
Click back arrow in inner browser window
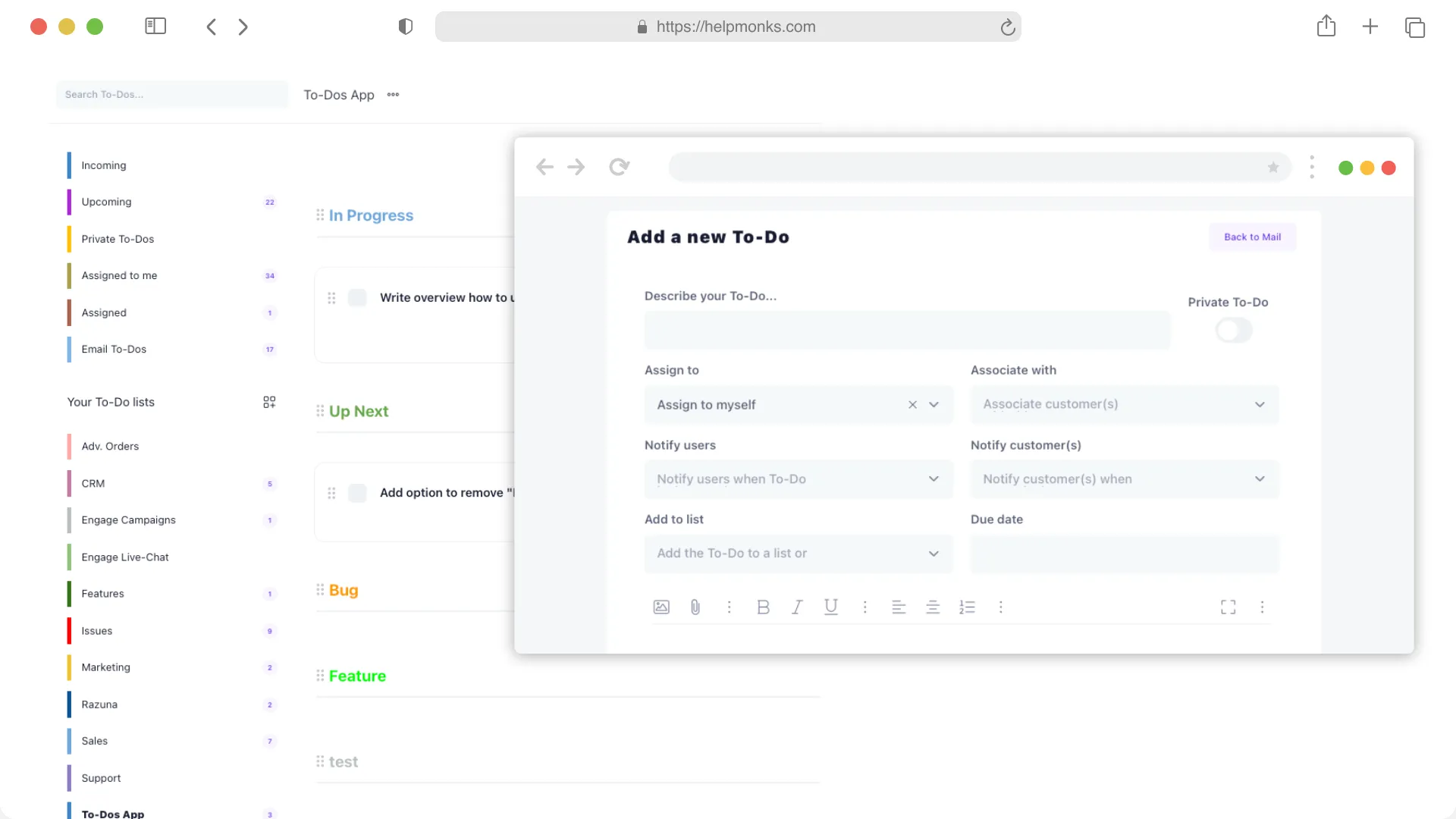[x=544, y=167]
